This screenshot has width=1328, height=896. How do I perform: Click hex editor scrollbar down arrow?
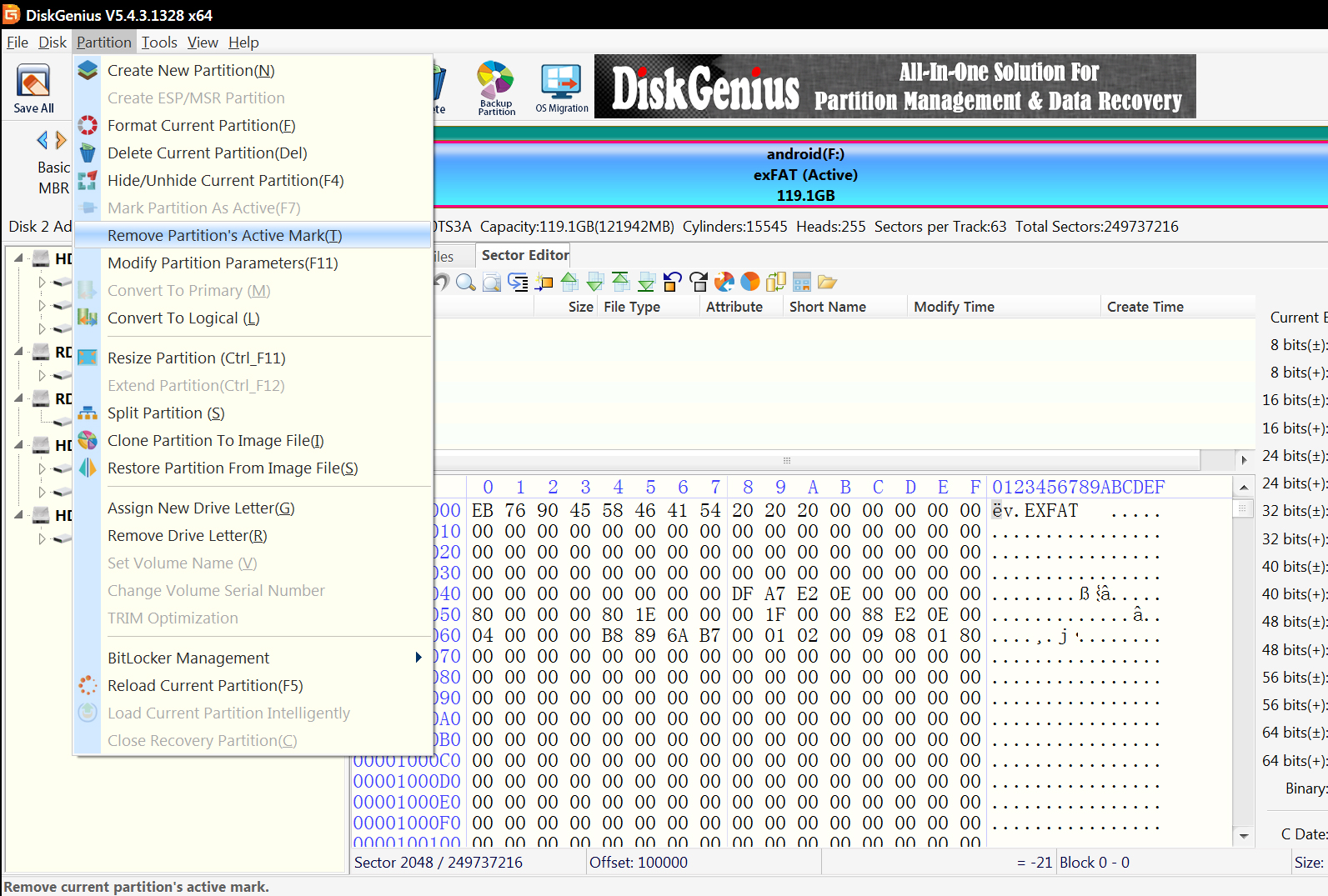coord(1244,835)
